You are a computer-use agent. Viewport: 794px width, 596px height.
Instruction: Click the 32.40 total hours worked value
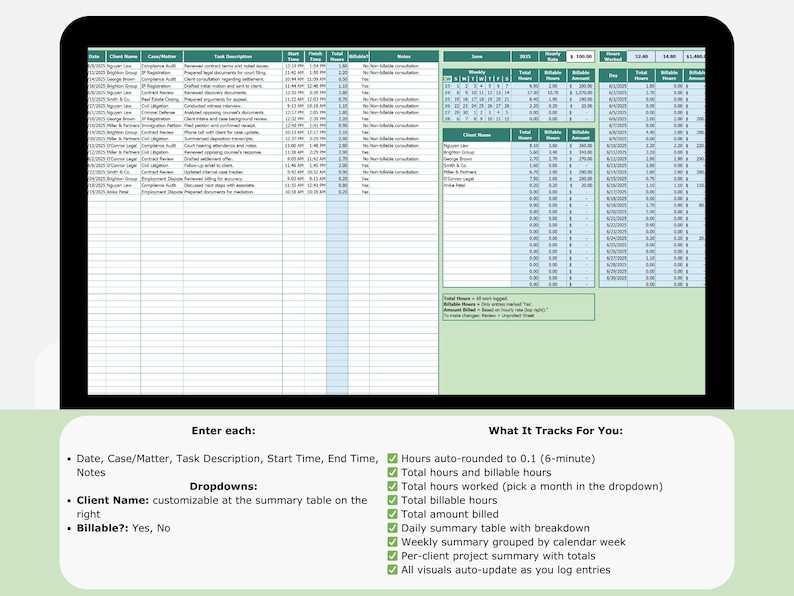tap(641, 56)
